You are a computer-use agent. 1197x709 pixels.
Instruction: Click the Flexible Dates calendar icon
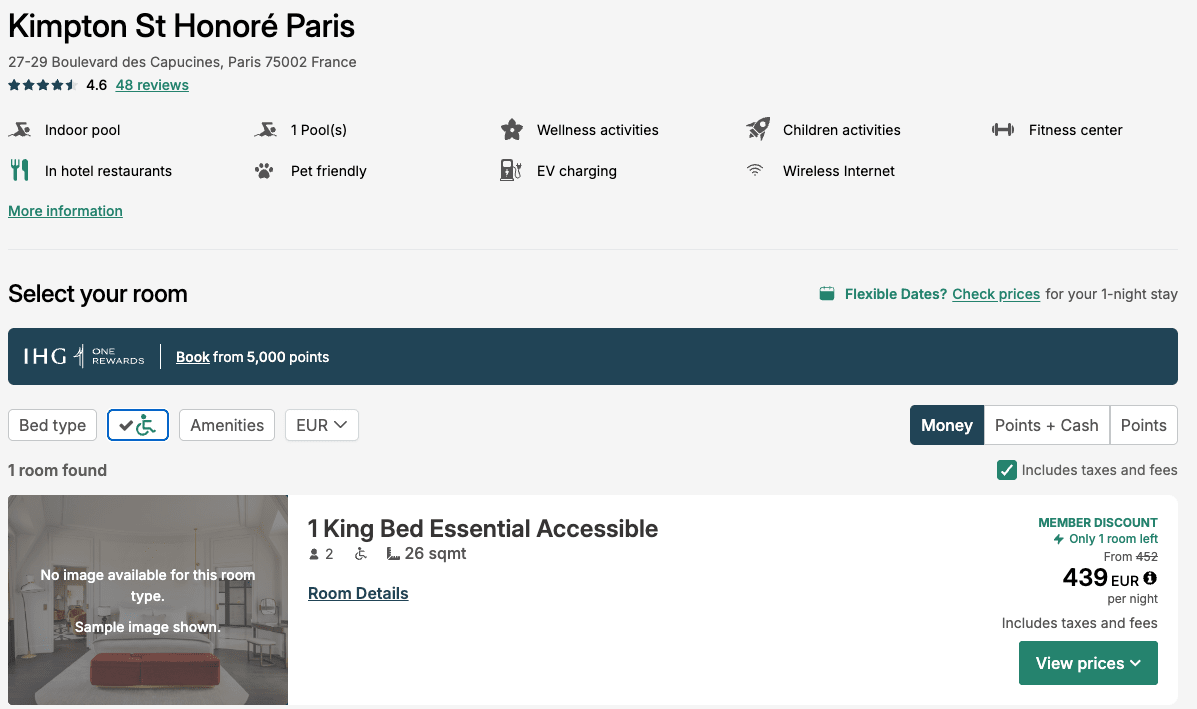pos(827,294)
